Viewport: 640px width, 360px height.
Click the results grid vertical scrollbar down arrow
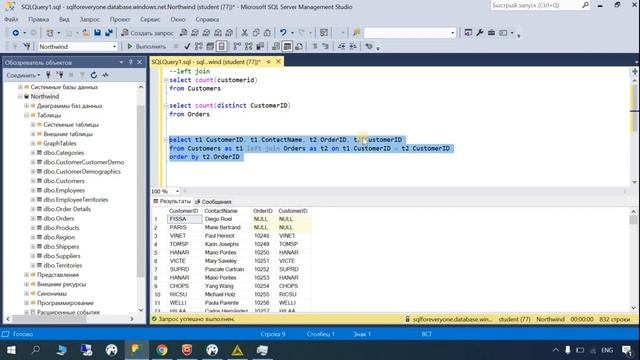click(633, 308)
